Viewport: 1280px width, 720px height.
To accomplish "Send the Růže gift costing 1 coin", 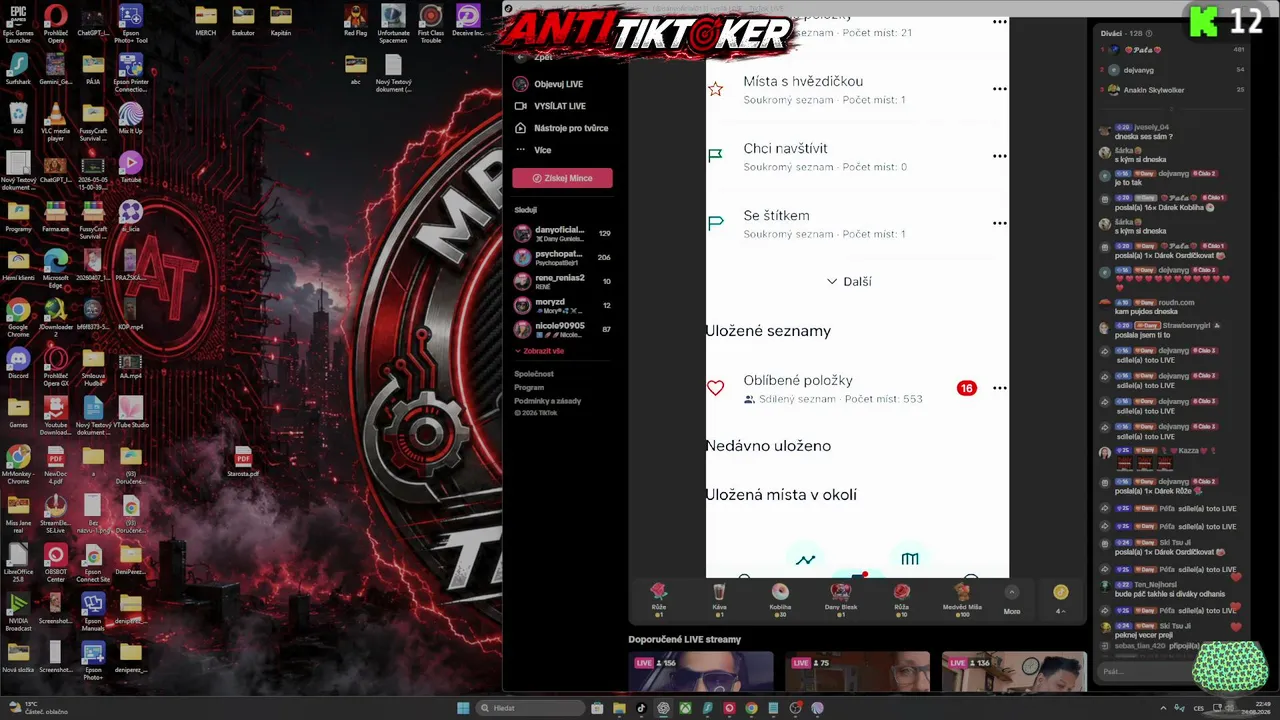I will (658, 599).
